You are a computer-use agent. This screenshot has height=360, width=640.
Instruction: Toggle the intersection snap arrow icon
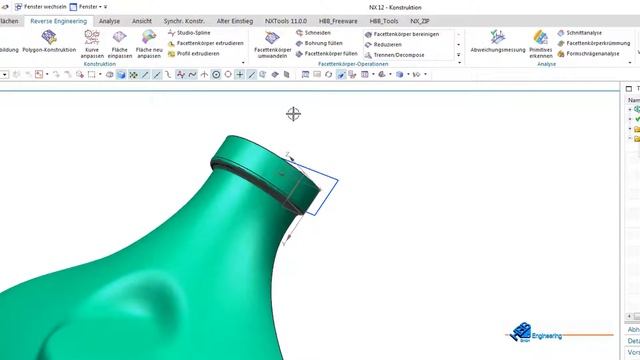click(x=204, y=74)
